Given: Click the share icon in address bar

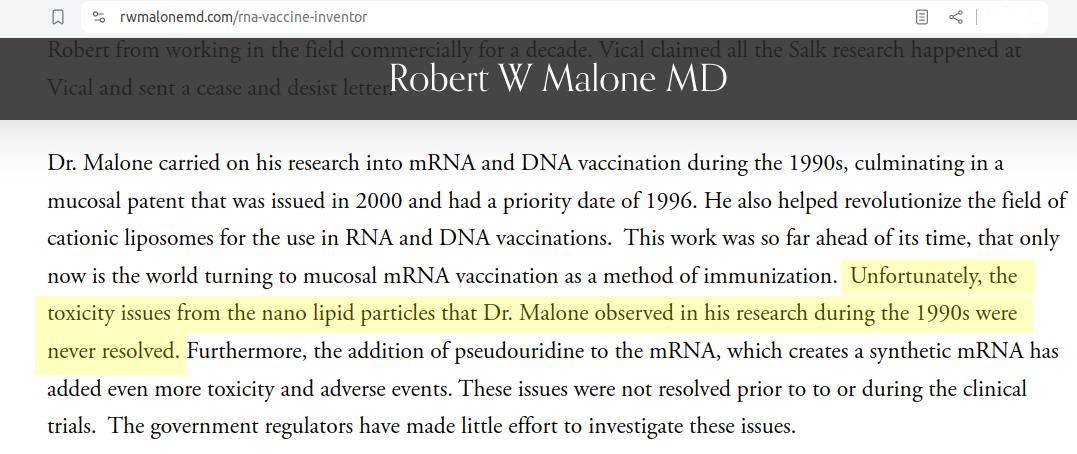Looking at the screenshot, I should coord(956,17).
